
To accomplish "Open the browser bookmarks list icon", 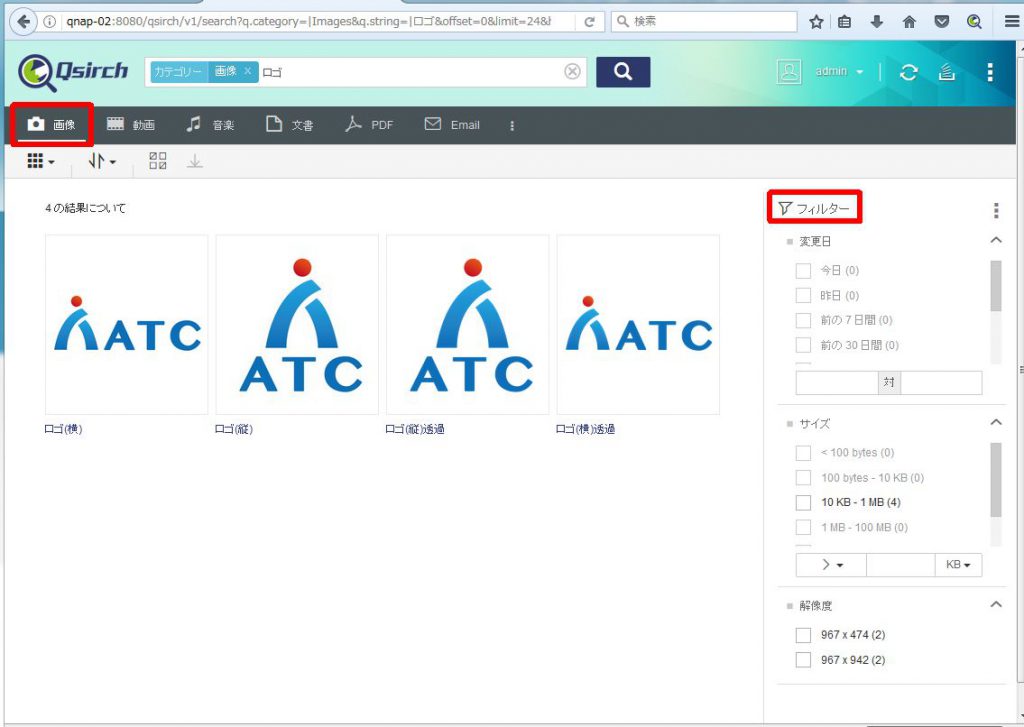I will click(844, 22).
